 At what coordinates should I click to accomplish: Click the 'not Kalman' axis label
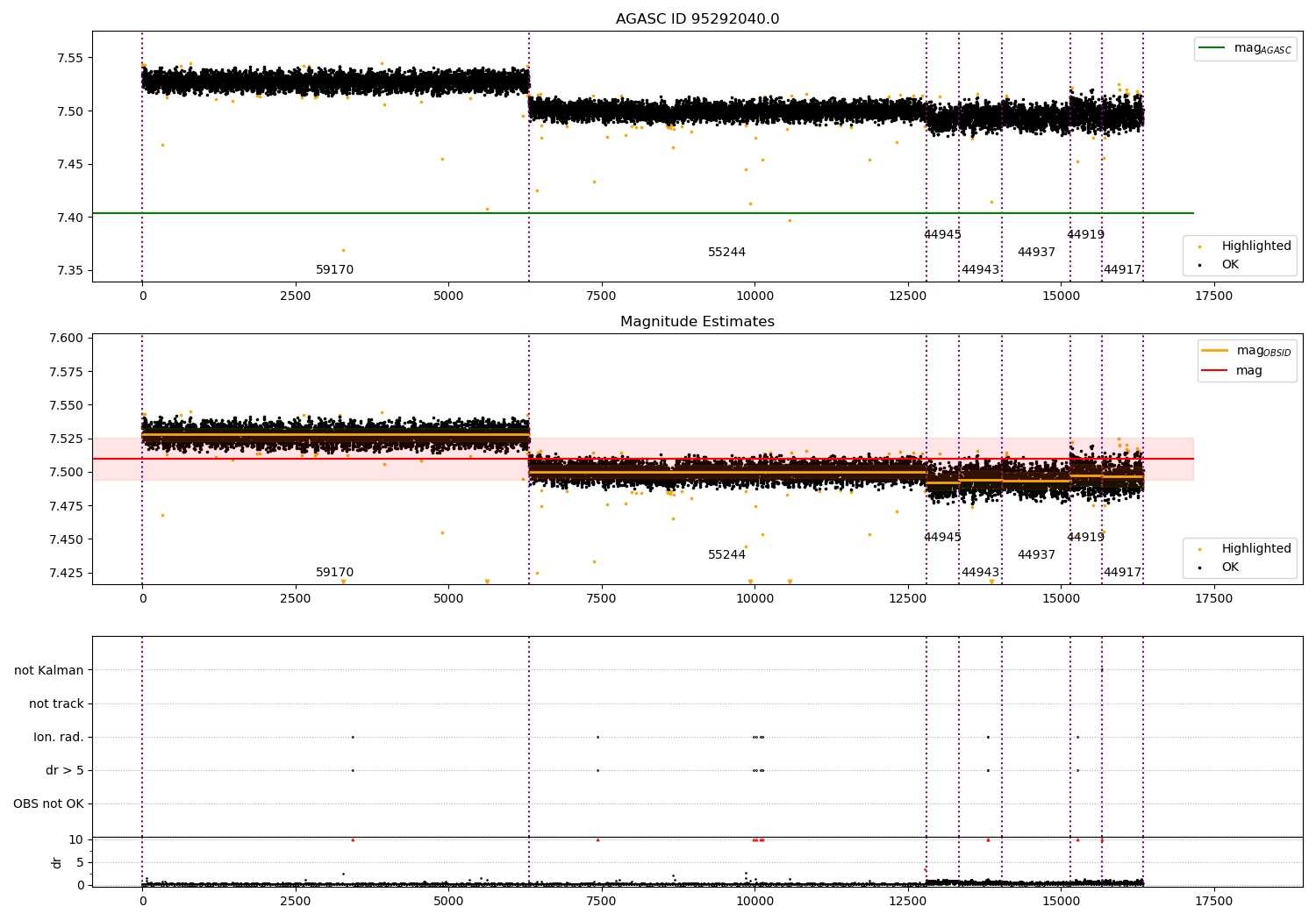[x=49, y=670]
